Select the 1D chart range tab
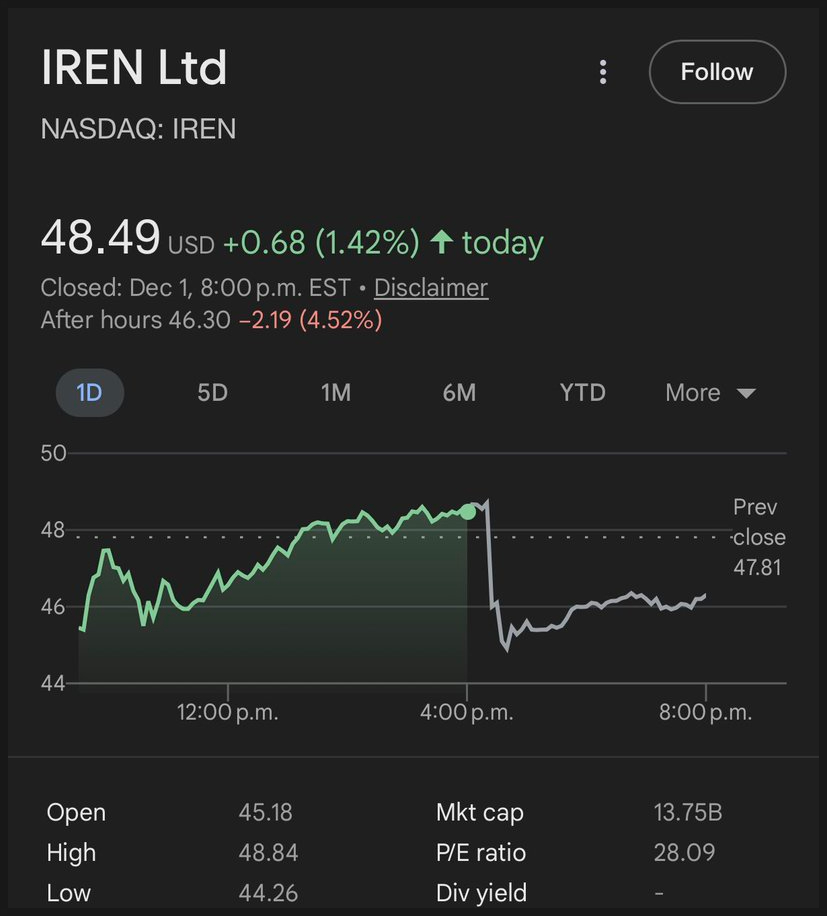 pos(89,393)
